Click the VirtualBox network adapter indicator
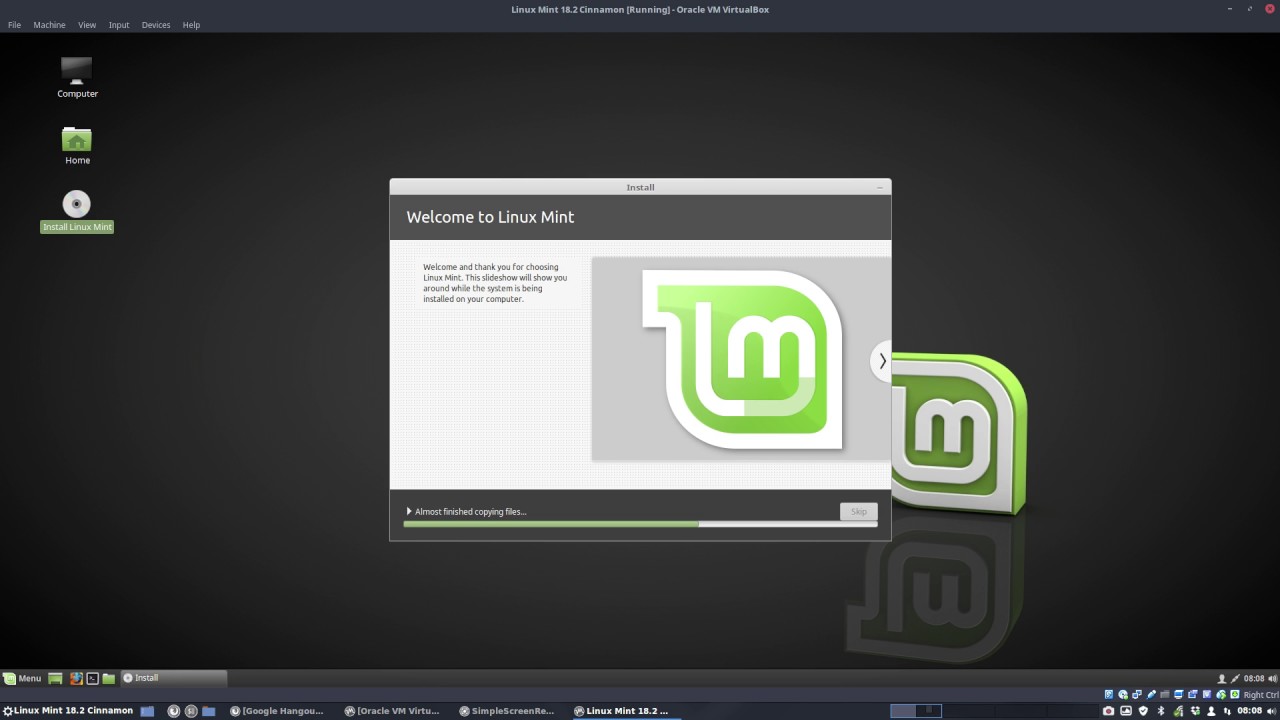Image resolution: width=1280 pixels, height=720 pixels. (1137, 694)
